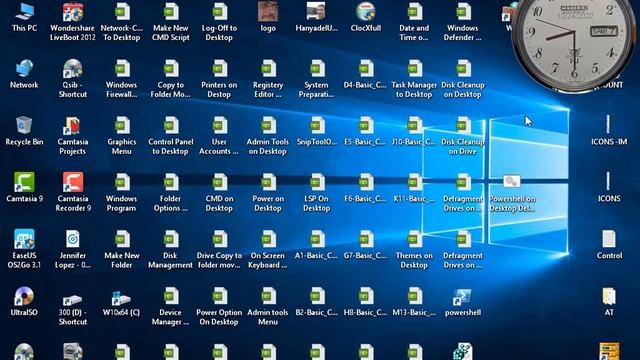640x360 pixels.
Task: Open the Recycle Bin
Action: [x=24, y=126]
